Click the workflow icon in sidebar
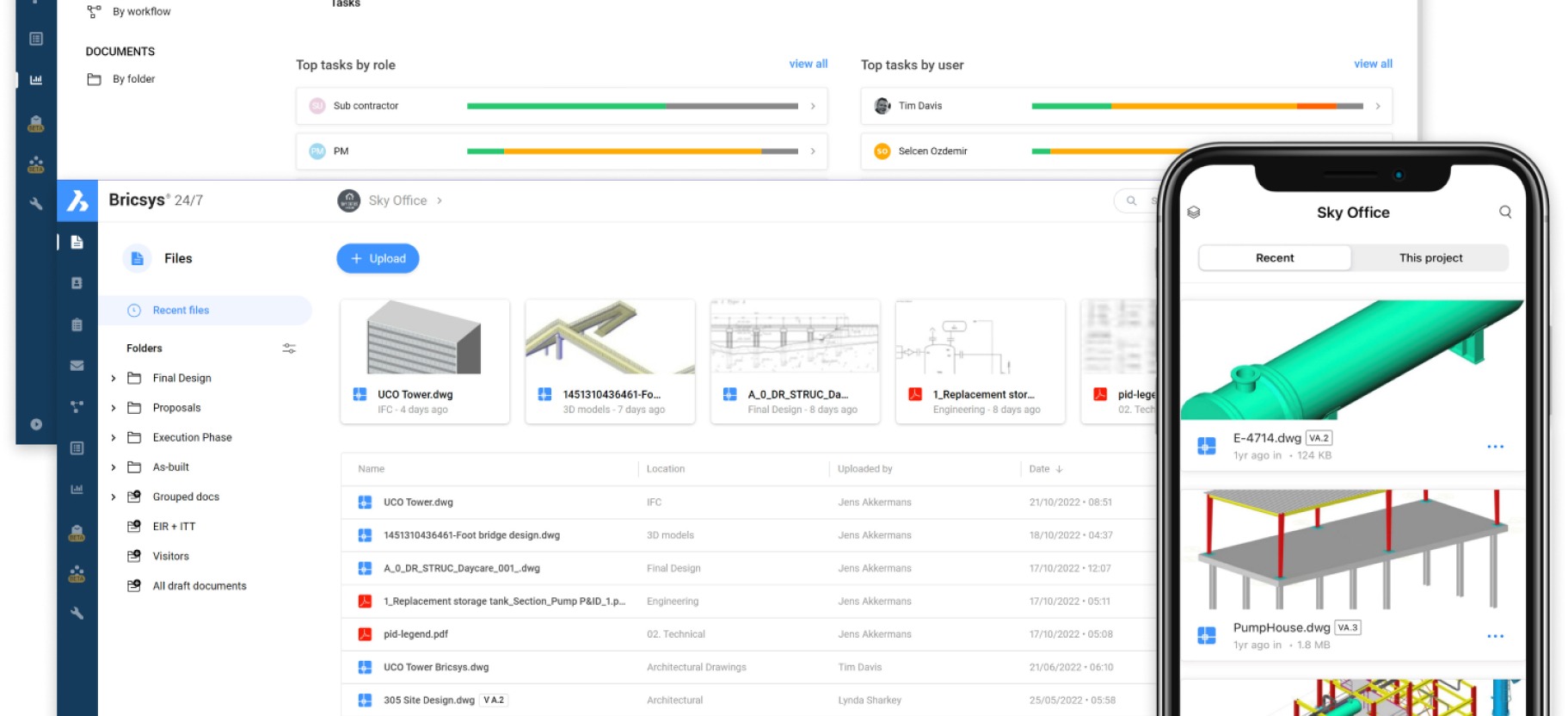 (77, 407)
